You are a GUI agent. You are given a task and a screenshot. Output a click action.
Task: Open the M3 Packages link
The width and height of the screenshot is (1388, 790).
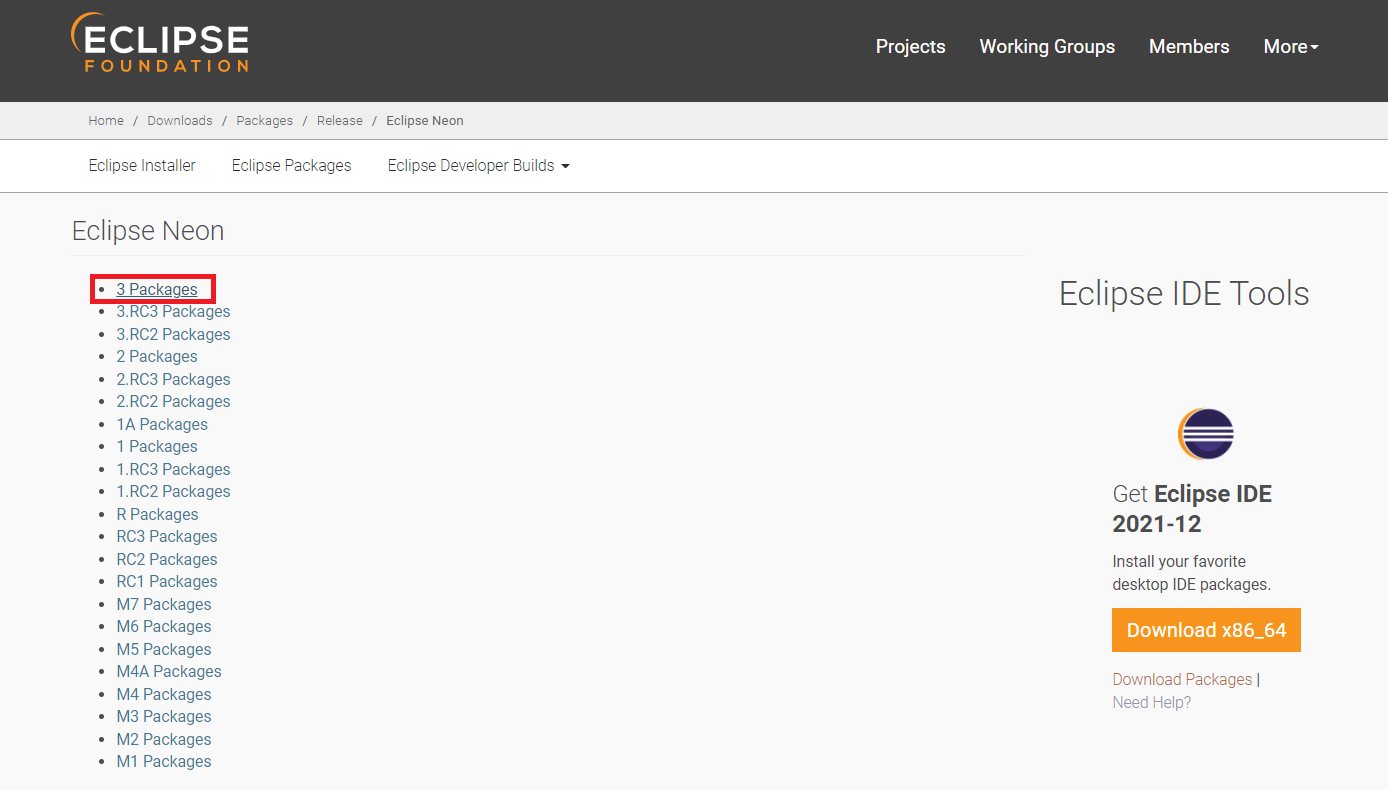(x=164, y=717)
